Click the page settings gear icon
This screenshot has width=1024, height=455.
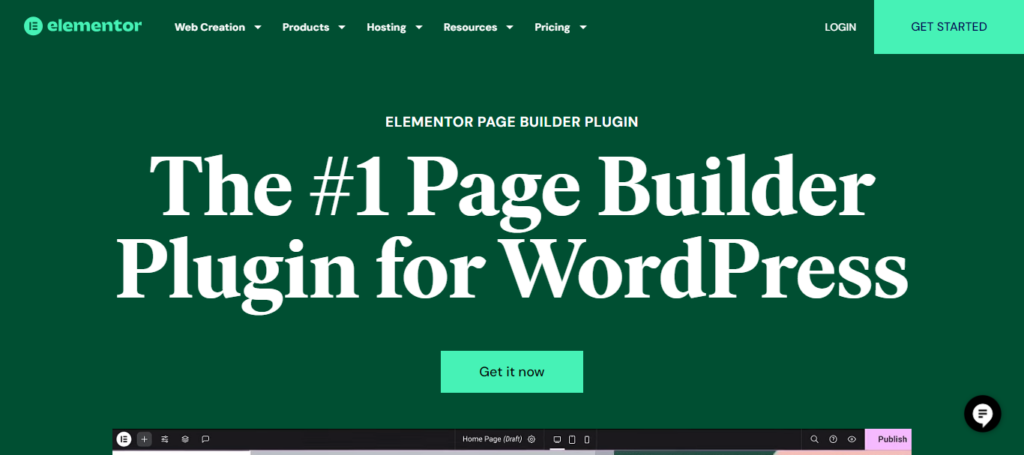532,439
